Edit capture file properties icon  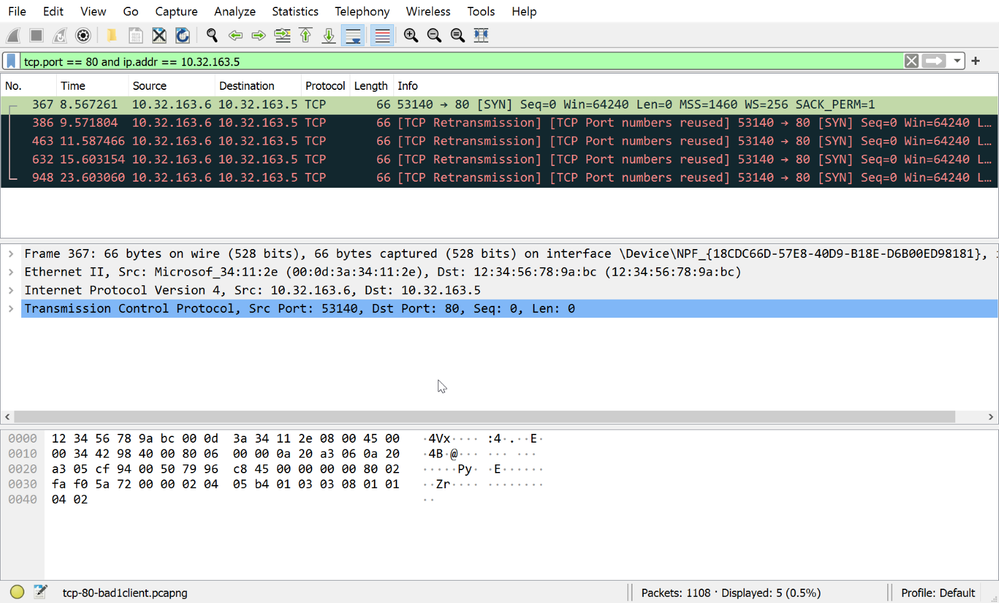coord(40,592)
